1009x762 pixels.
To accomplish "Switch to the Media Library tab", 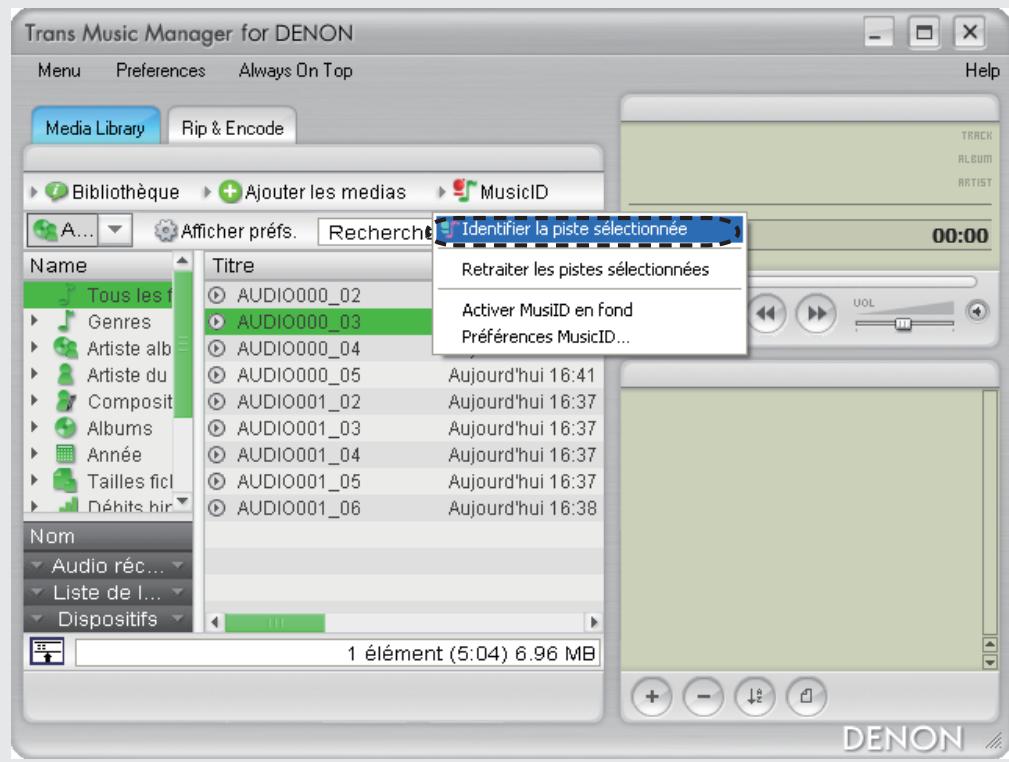I will point(95,127).
